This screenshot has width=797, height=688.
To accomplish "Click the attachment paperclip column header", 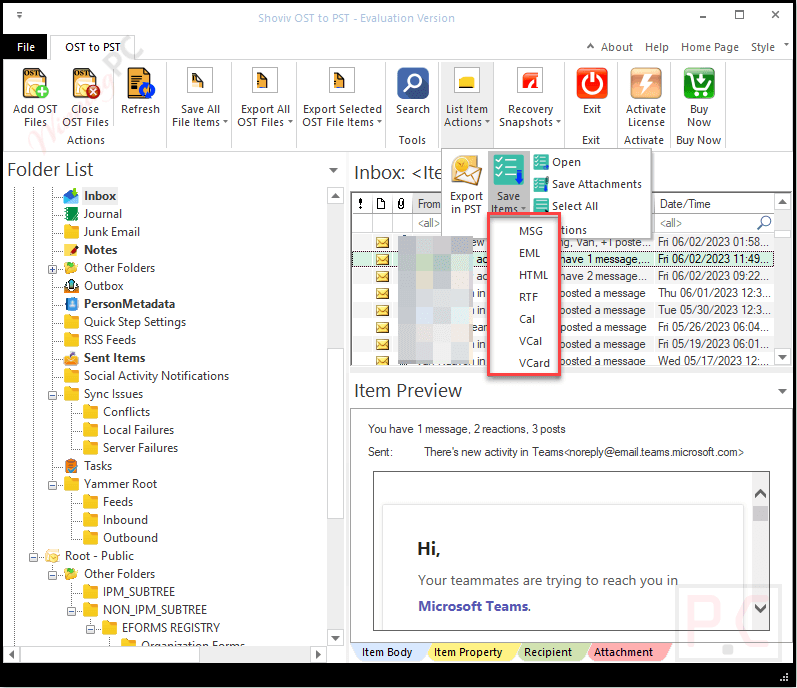I will (401, 204).
